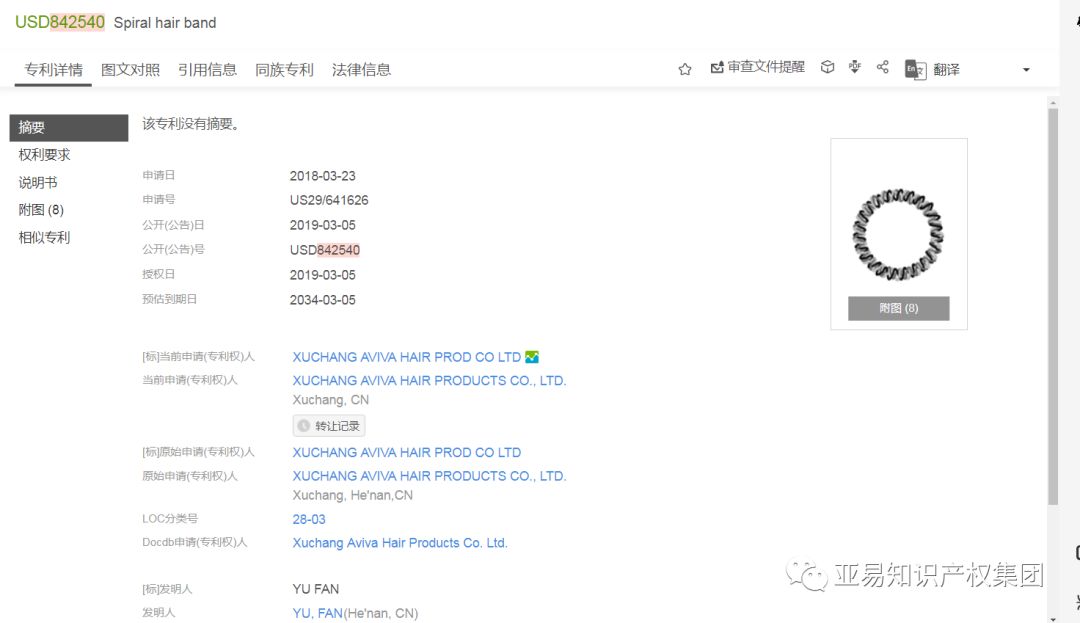
Task: Click the green chart icon beside XUCHANG AVIVA HAIR PROD
Action: point(532,357)
